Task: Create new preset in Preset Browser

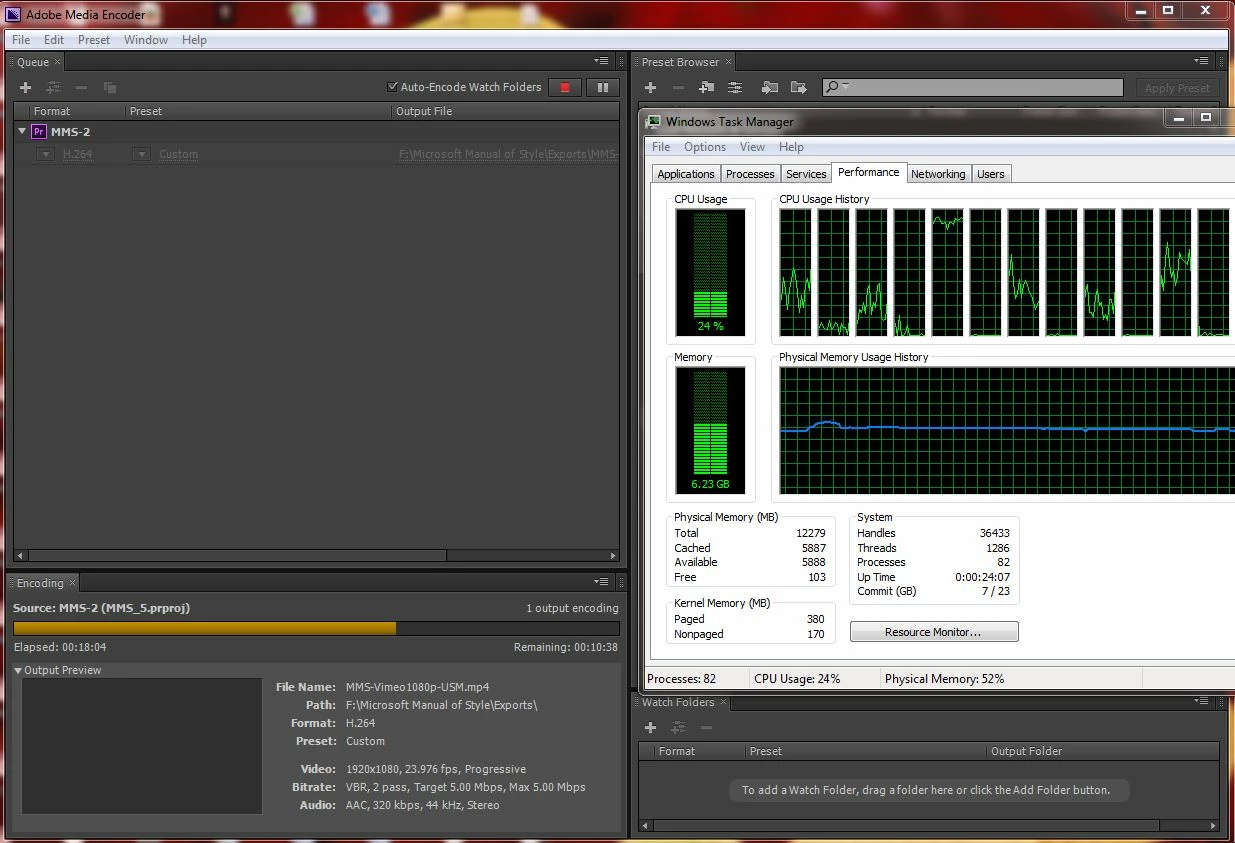Action: [x=650, y=88]
